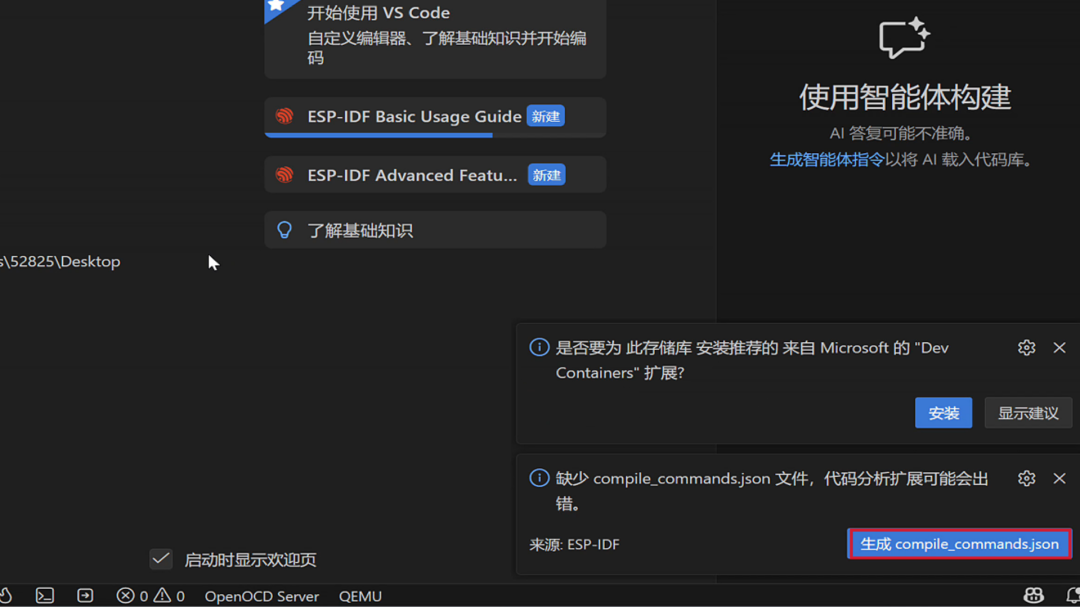This screenshot has height=607, width=1080.
Task: Open the 生成智能体指令 link
Action: click(x=827, y=160)
